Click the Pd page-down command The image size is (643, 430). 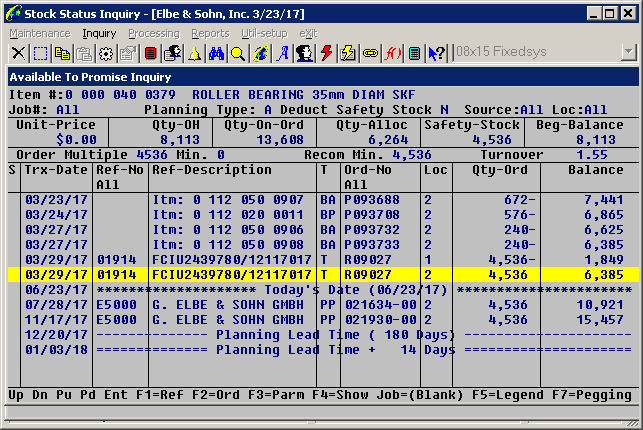88,395
